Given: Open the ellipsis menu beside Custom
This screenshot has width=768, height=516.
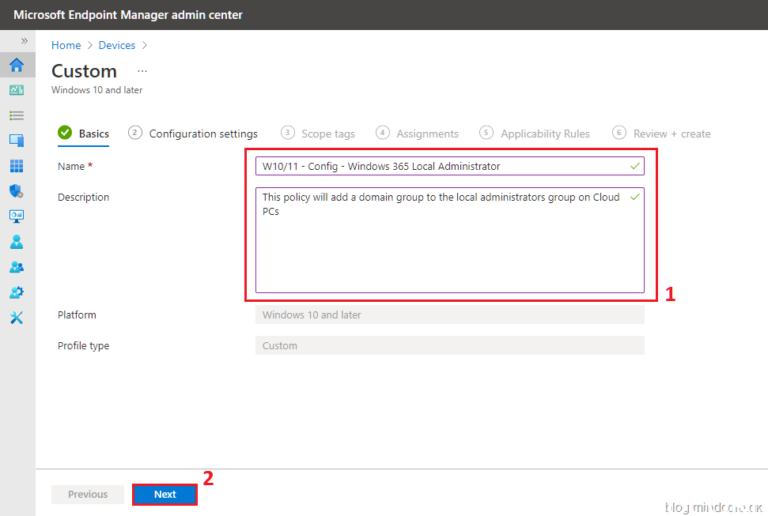Looking at the screenshot, I should (142, 71).
